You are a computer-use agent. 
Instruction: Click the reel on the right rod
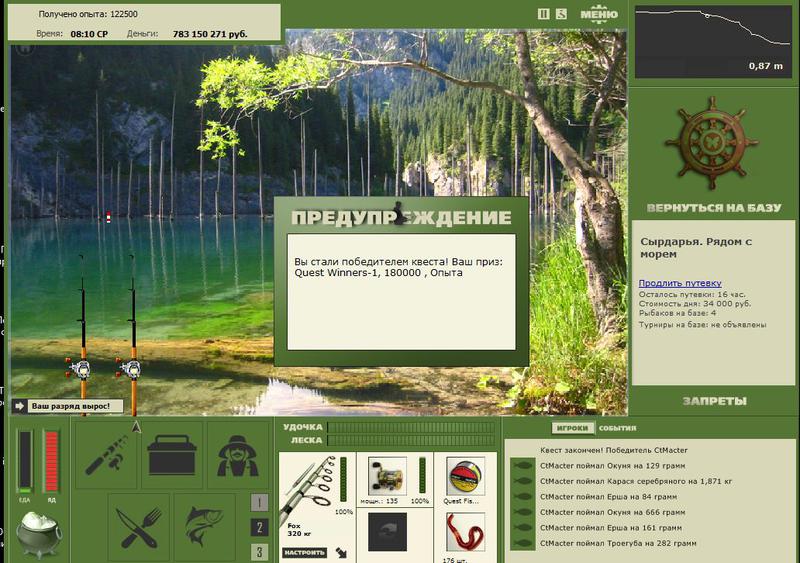pos(130,368)
